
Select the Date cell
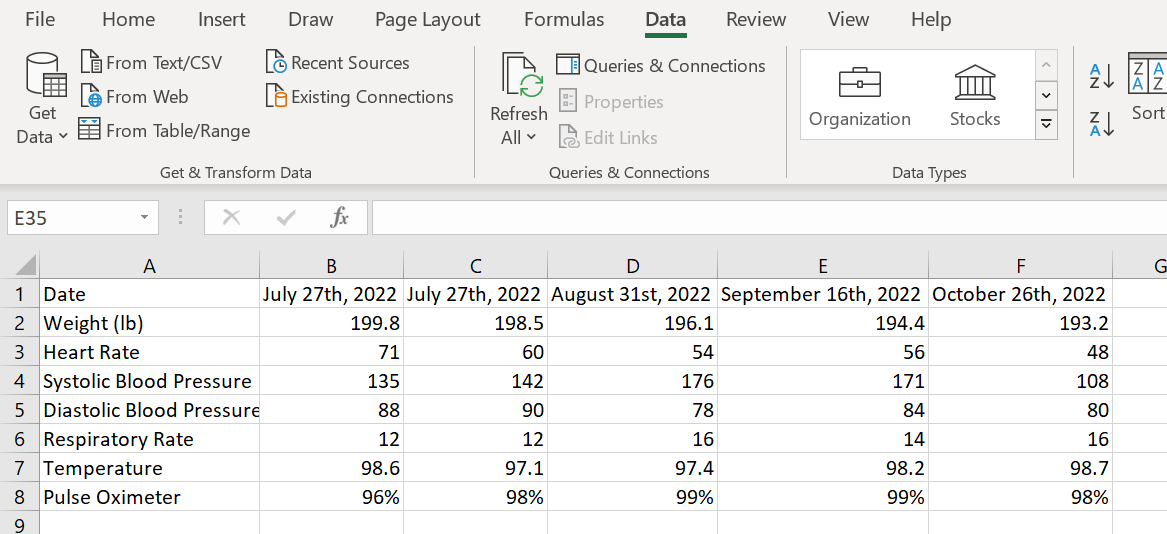click(x=149, y=294)
